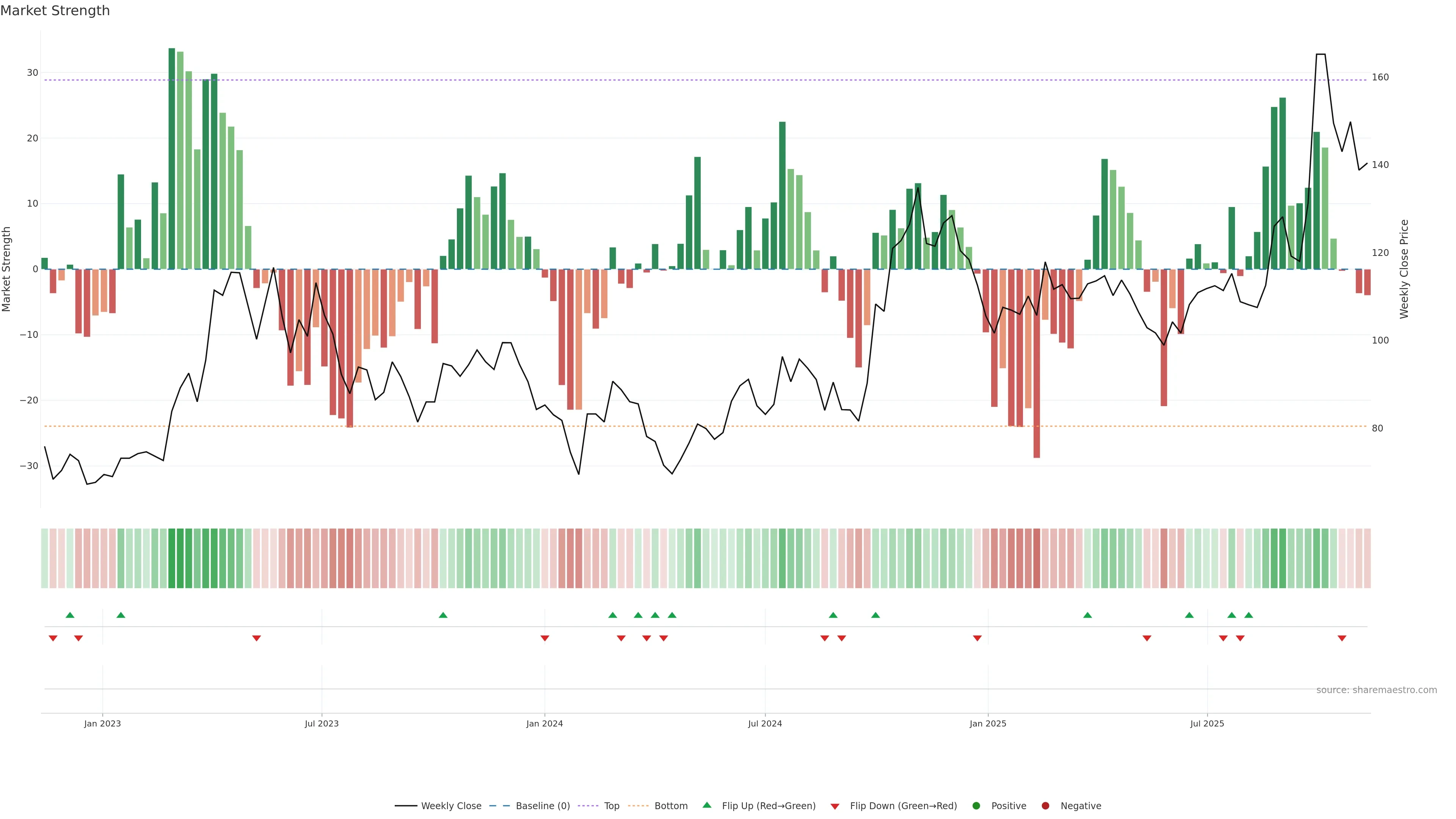This screenshot has height=819, width=1456.
Task: Click the darkest green heatmap strip in early 2023
Action: point(172,559)
